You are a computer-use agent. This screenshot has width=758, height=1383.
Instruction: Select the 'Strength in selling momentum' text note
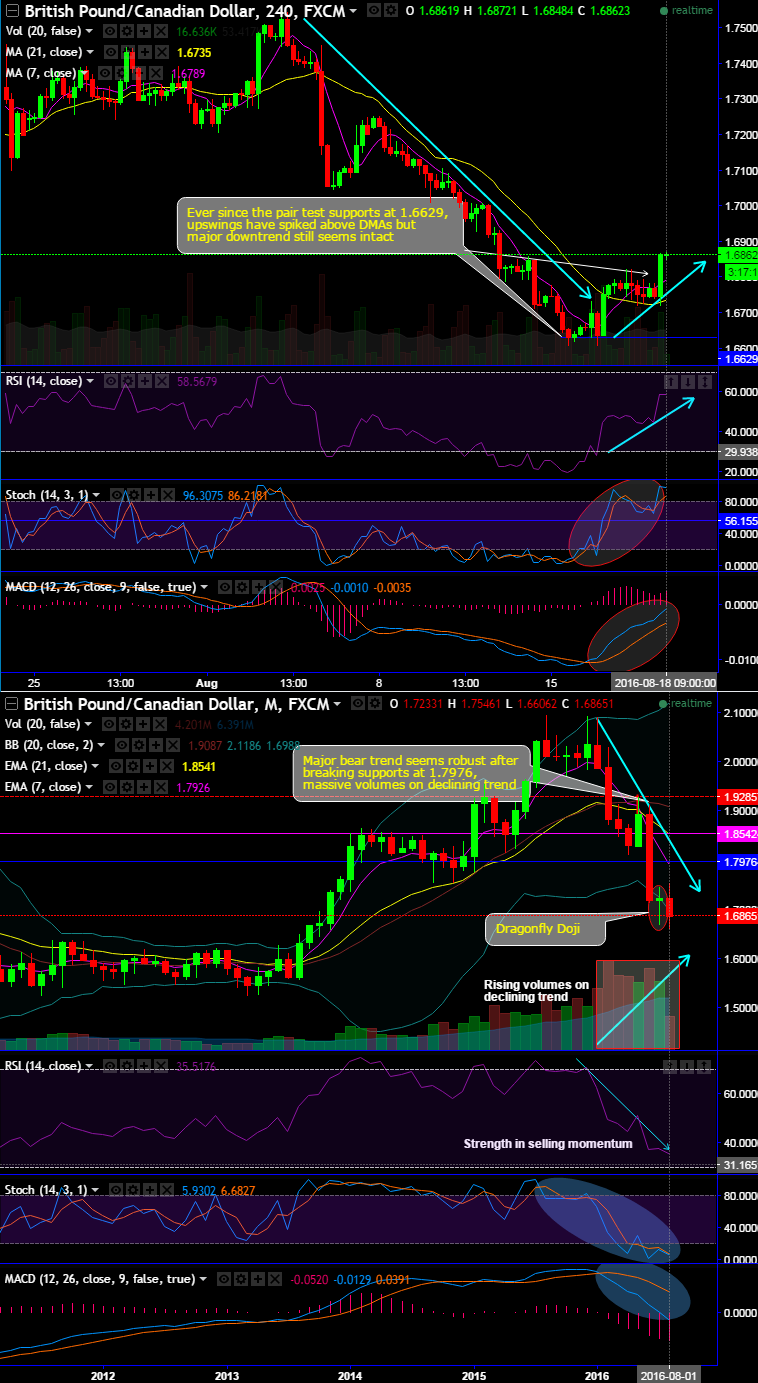[x=548, y=1143]
